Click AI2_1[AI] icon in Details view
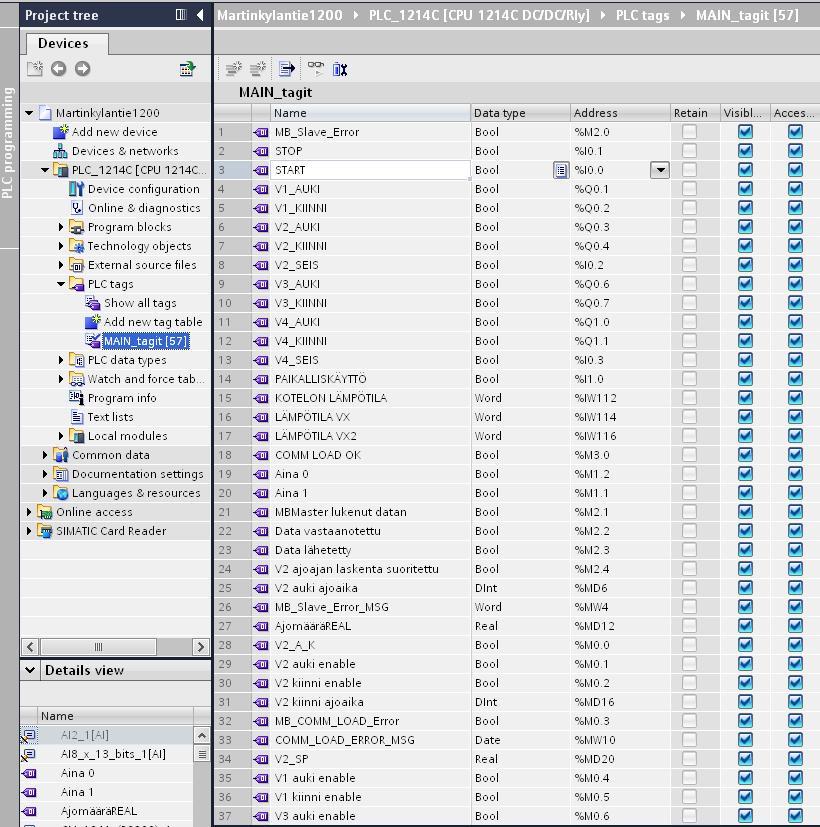This screenshot has height=827, width=820. point(29,735)
